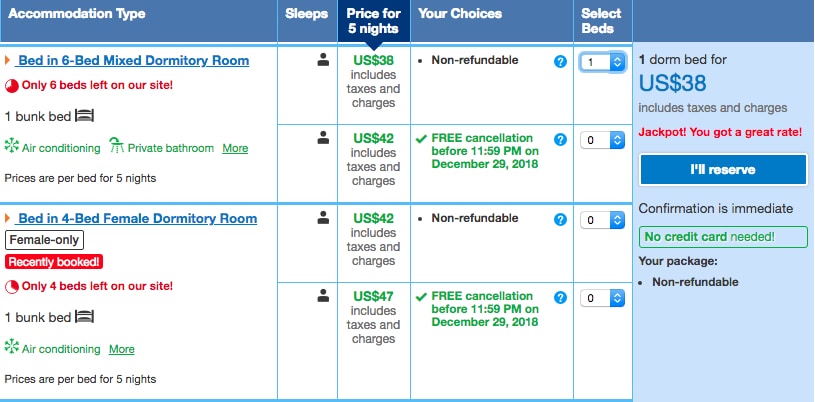Show more amenities for the female dormitory
This screenshot has width=815, height=402.
121,349
